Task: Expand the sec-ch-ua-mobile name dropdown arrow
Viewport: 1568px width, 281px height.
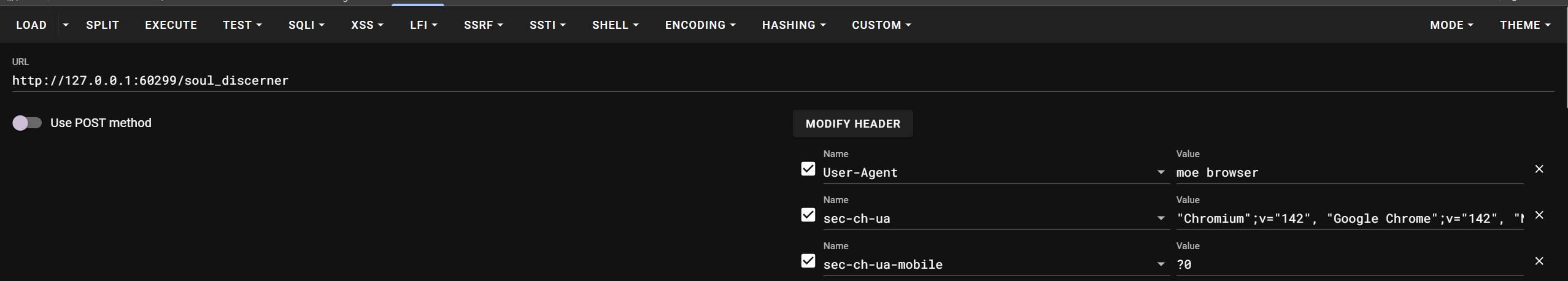Action: 1161,264
